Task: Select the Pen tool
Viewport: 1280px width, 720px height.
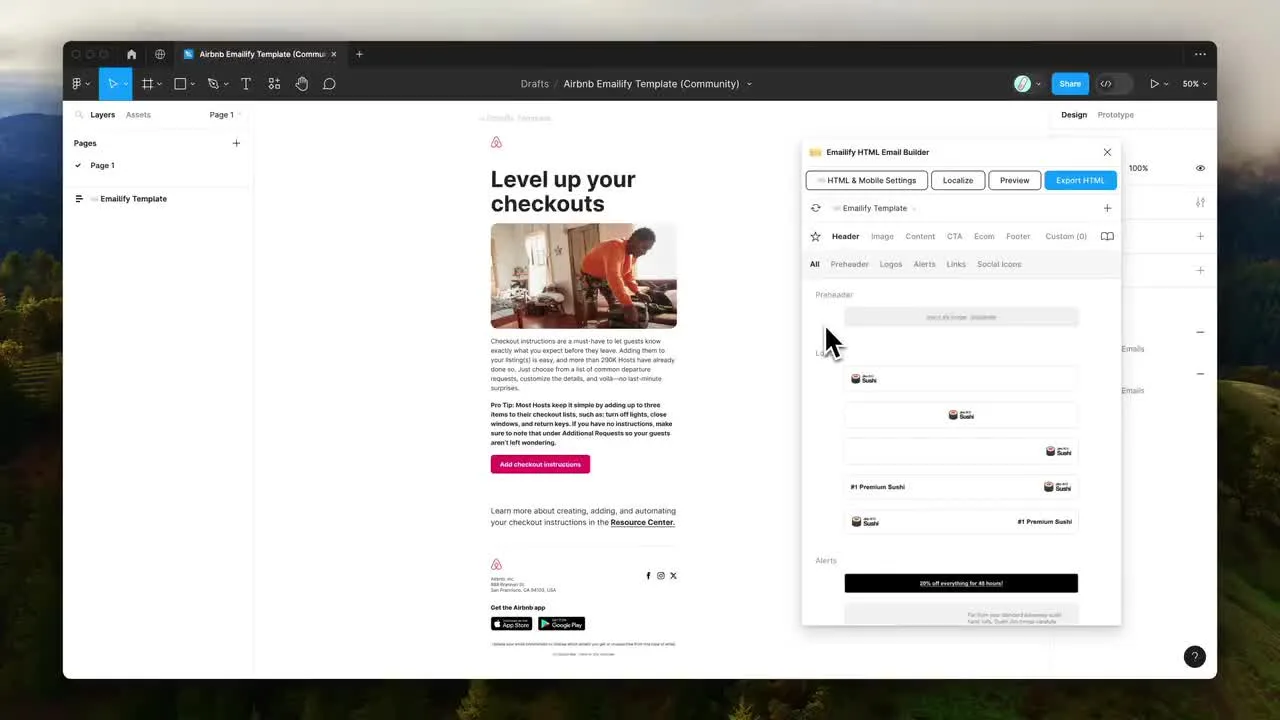Action: click(212, 83)
